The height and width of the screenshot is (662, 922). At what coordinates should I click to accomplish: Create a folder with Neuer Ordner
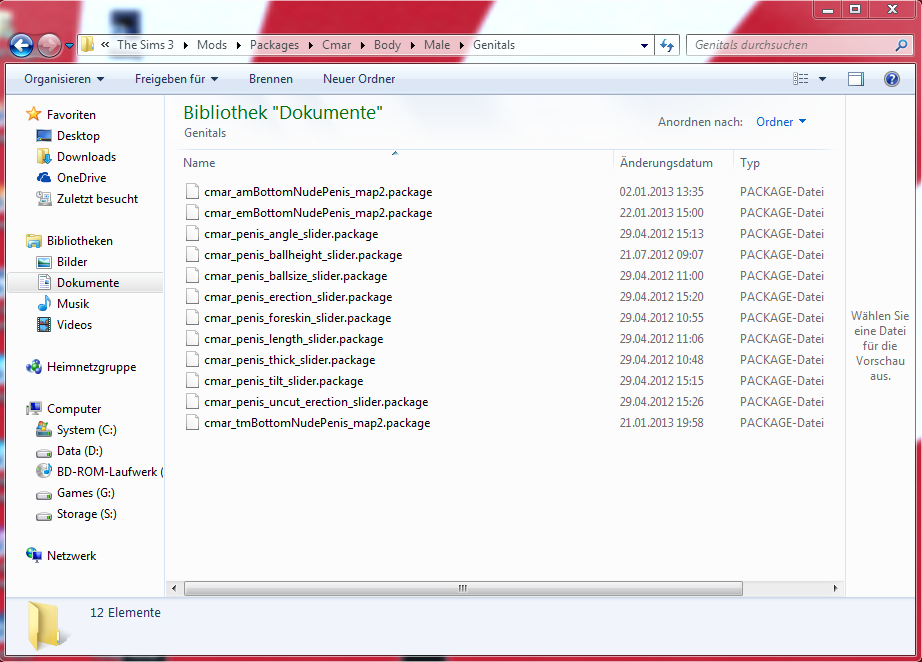pyautogui.click(x=359, y=79)
